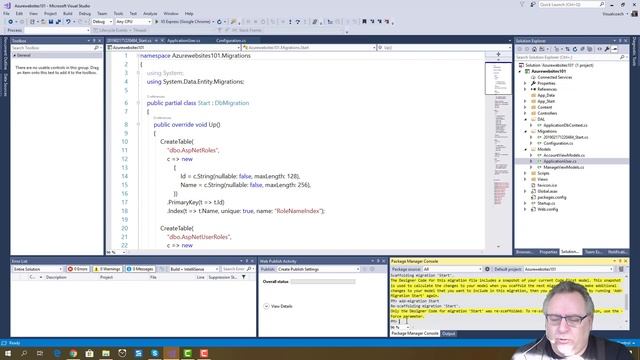Click the Overall status progress bar
This screenshot has width=640, height=360.
[x=323, y=282]
